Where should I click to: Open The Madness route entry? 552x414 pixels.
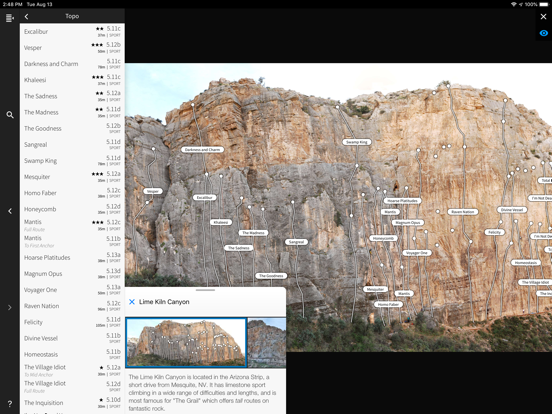click(x=72, y=112)
